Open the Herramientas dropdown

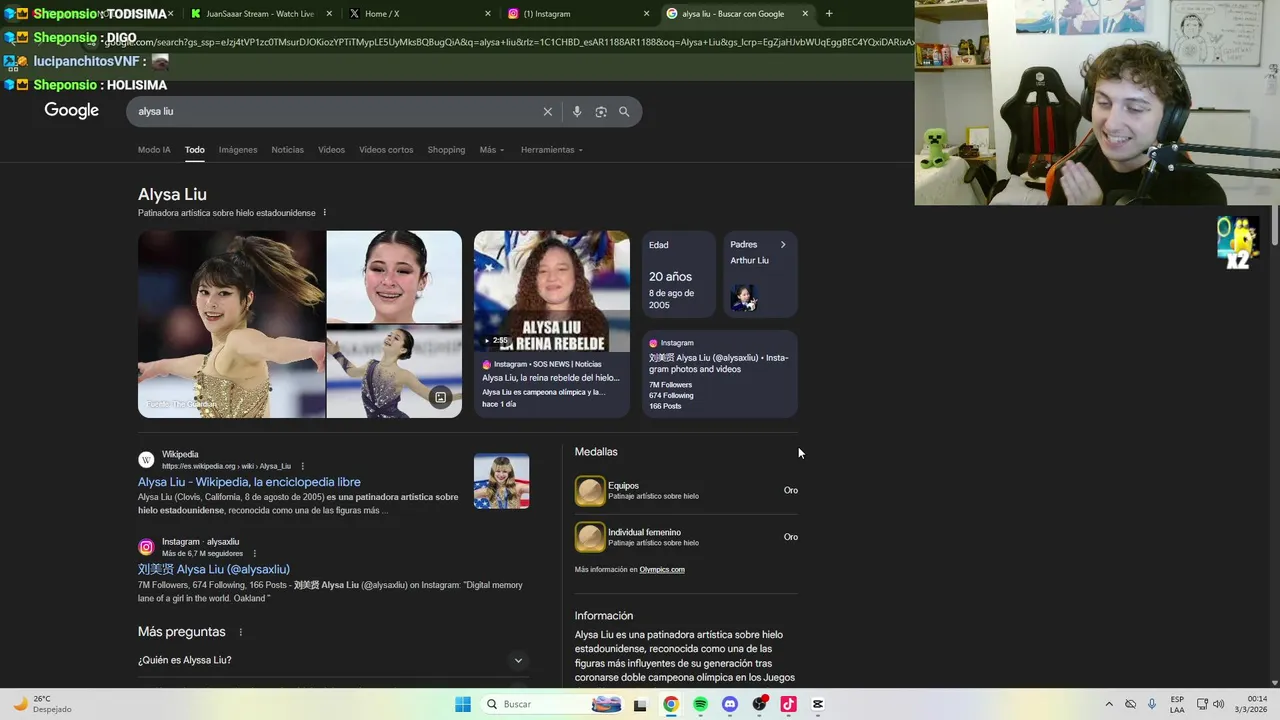coord(551,150)
